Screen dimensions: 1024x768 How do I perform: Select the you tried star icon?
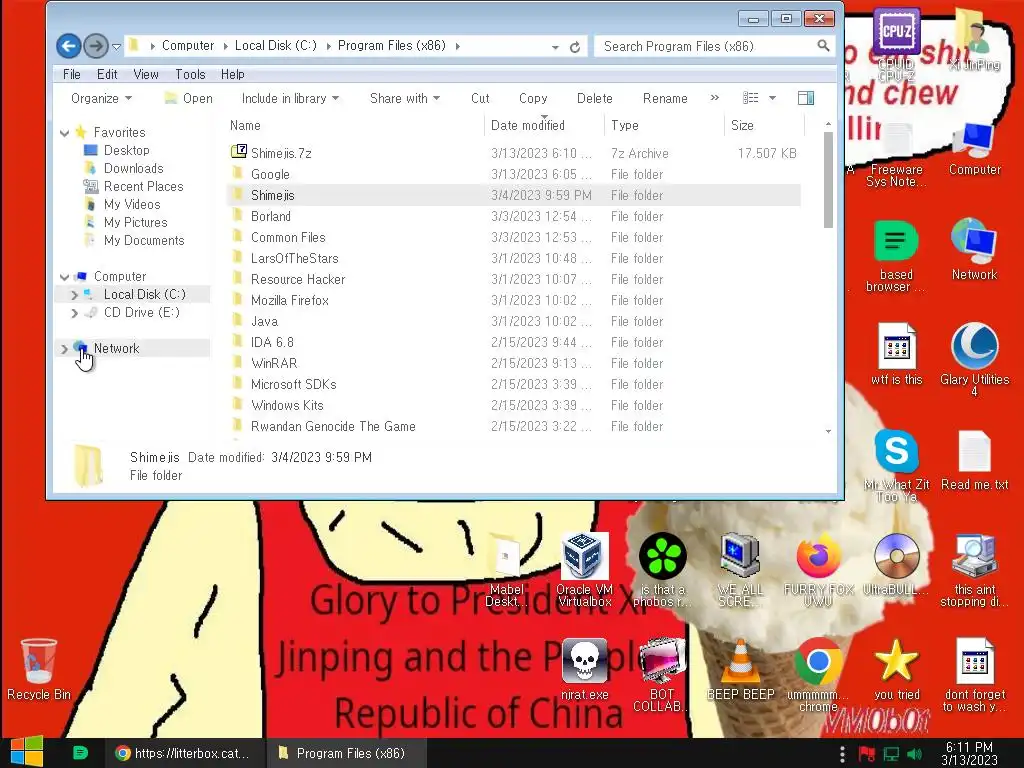click(896, 669)
